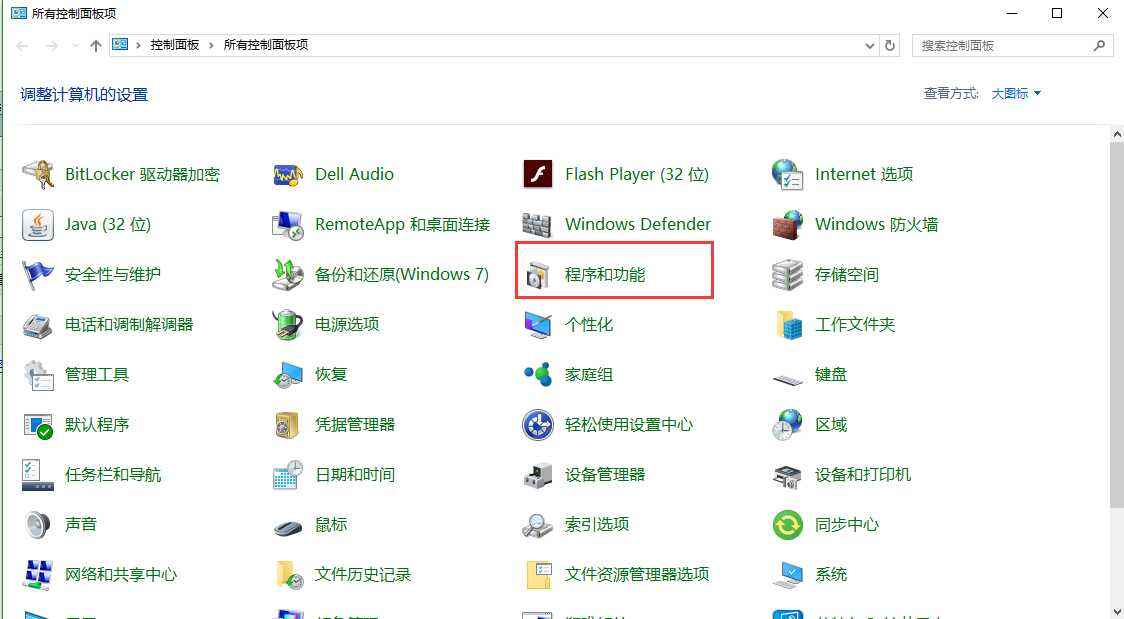The height and width of the screenshot is (619, 1124).
Task: Open the Windows 防火墙 icon
Action: tap(787, 224)
